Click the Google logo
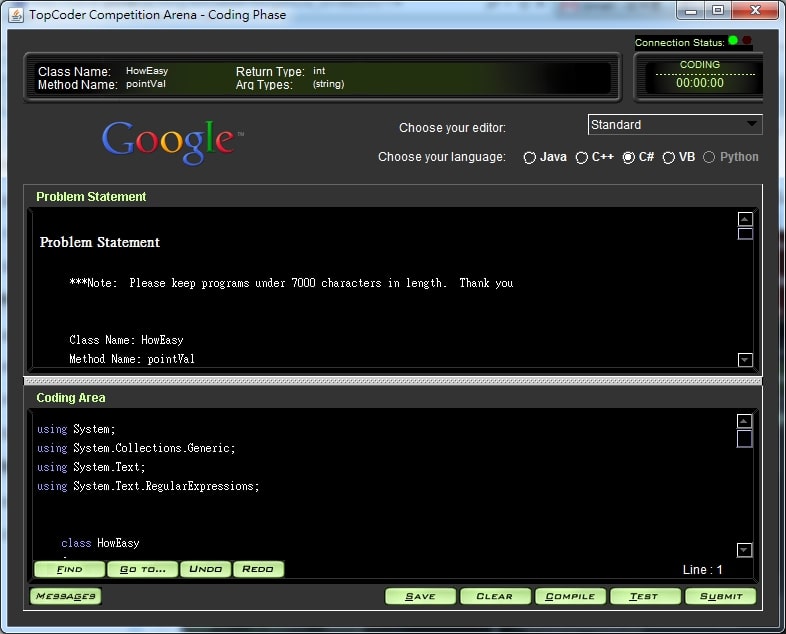Screen dimensions: 786x634 click(172, 142)
